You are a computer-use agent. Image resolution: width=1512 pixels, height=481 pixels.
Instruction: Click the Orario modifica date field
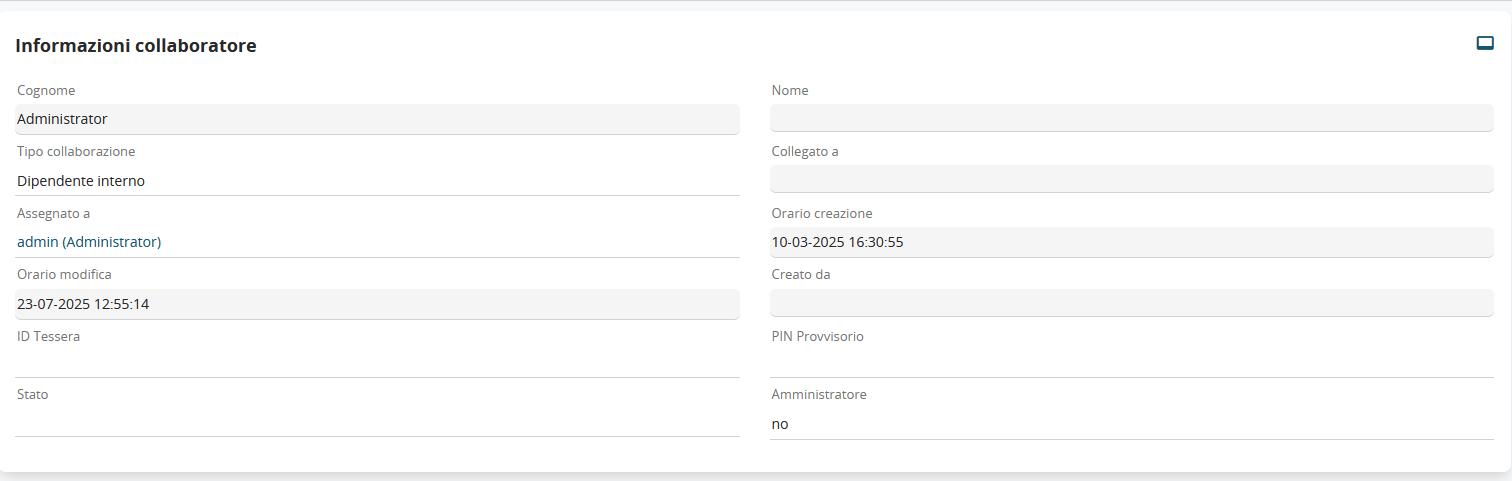tap(377, 304)
